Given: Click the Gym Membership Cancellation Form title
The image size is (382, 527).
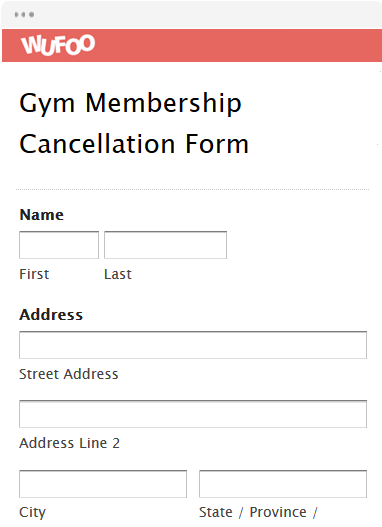Looking at the screenshot, I should click(134, 123).
